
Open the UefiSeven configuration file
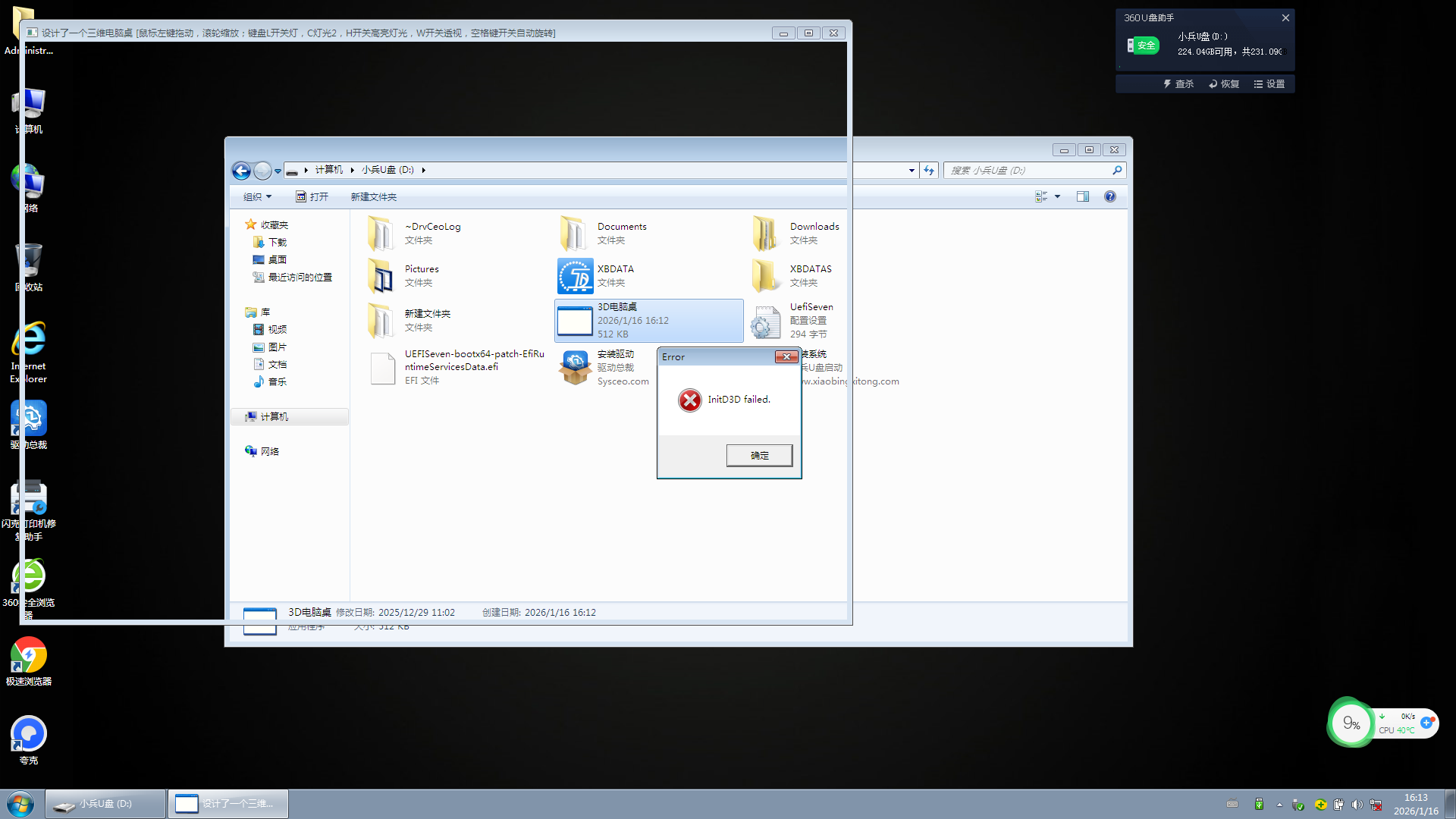[x=766, y=322]
